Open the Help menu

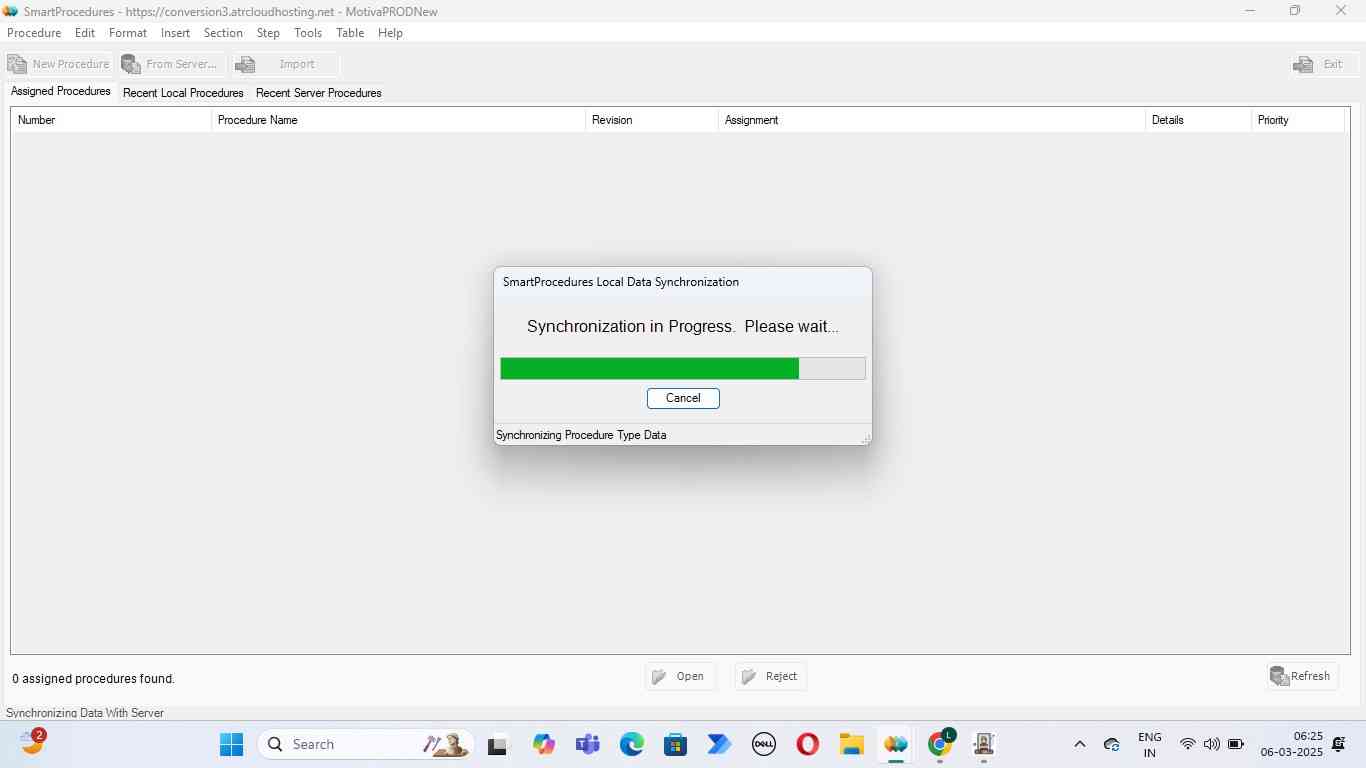(x=390, y=33)
